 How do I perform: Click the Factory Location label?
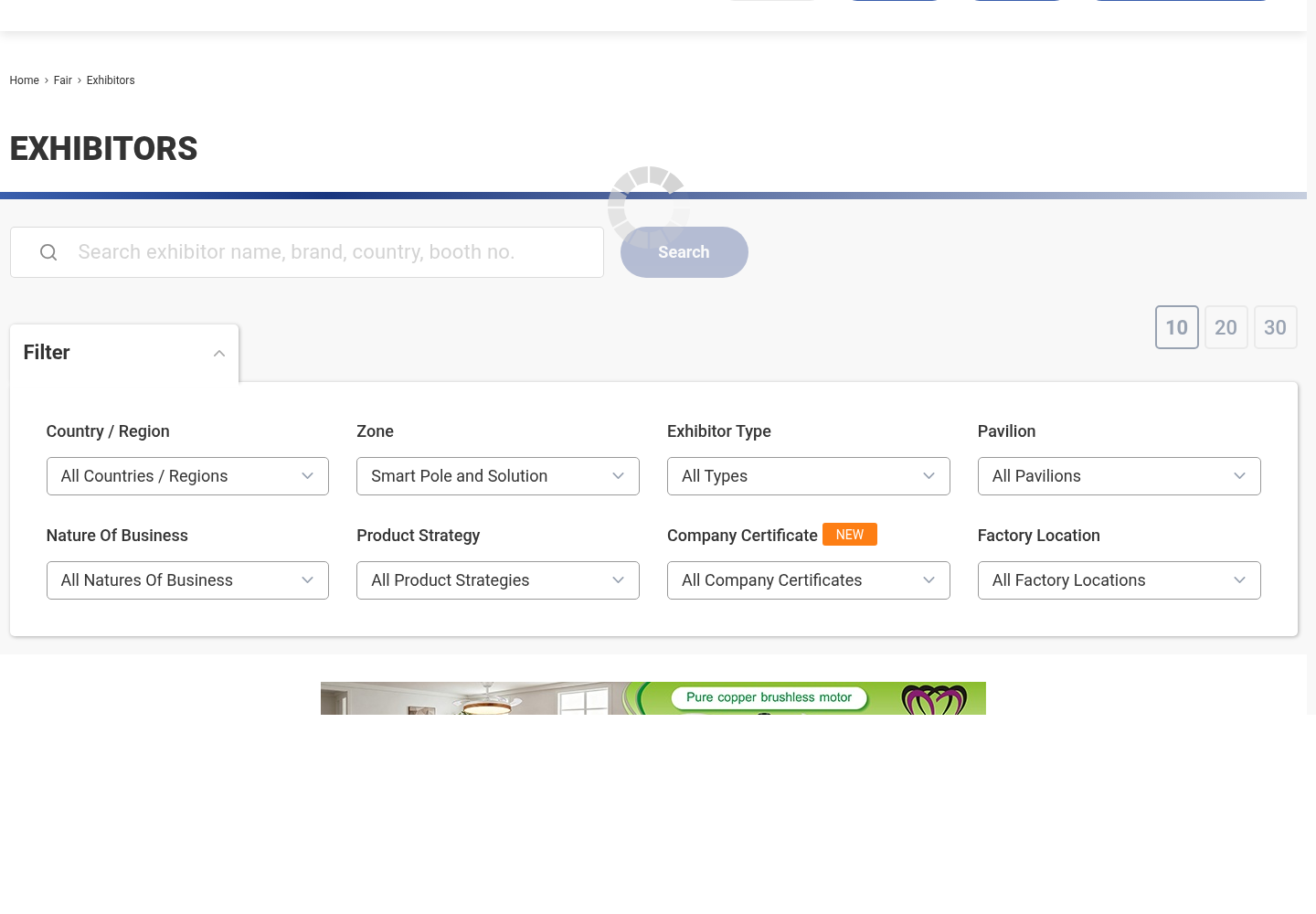1039,536
